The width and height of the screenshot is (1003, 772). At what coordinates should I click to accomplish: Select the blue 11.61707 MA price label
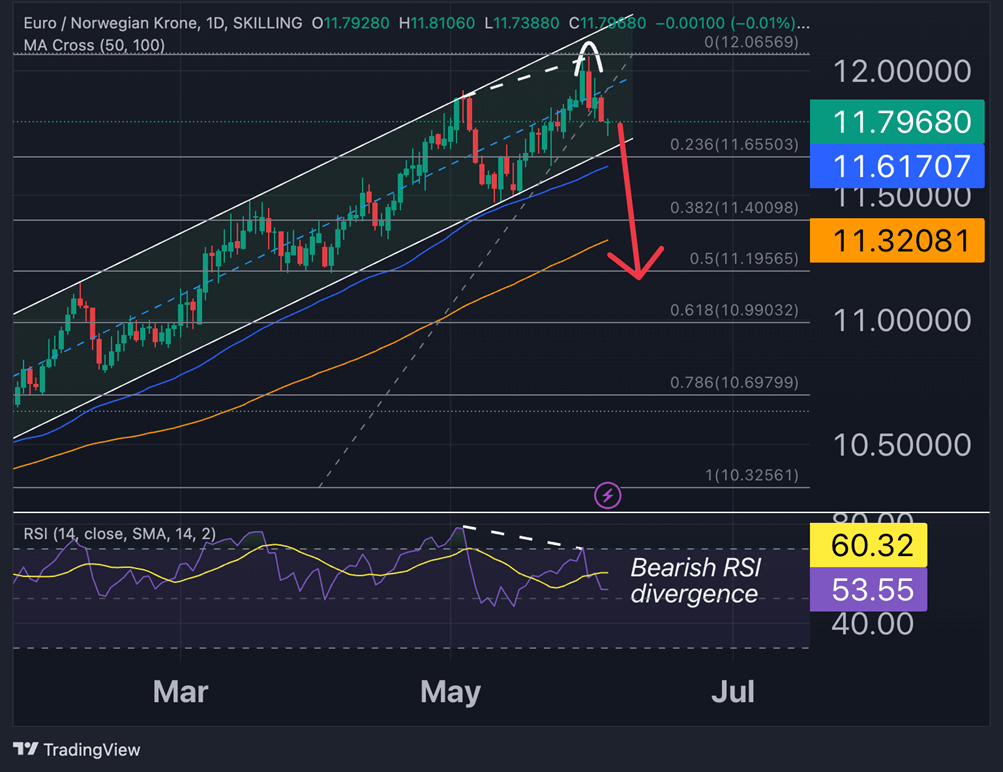click(897, 166)
